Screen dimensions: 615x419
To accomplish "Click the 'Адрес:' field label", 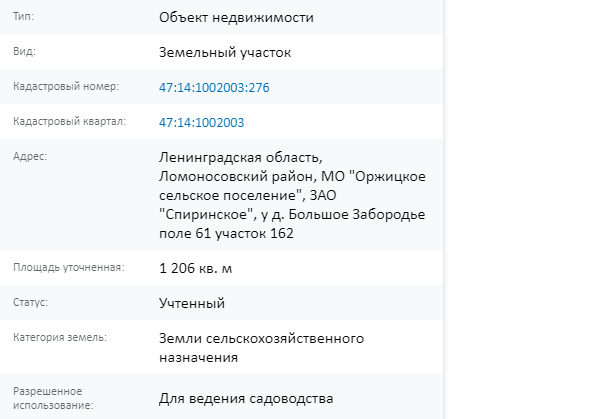I will click(30, 156).
